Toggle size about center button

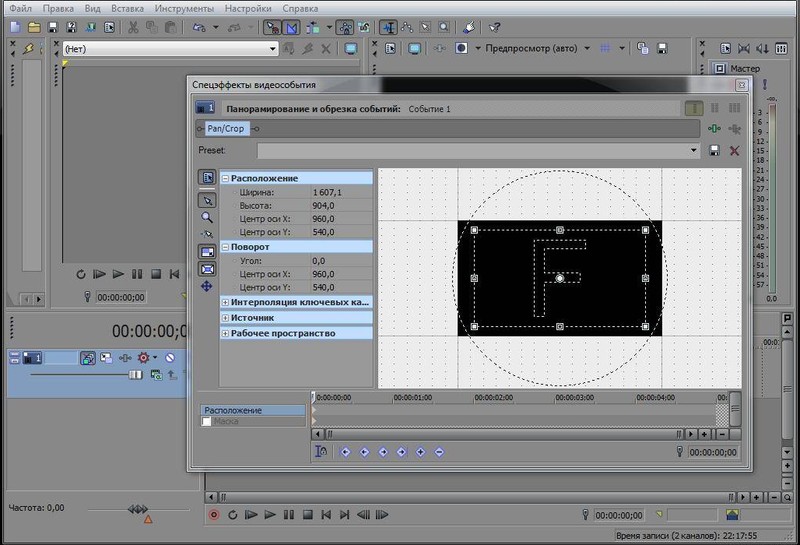tap(207, 269)
